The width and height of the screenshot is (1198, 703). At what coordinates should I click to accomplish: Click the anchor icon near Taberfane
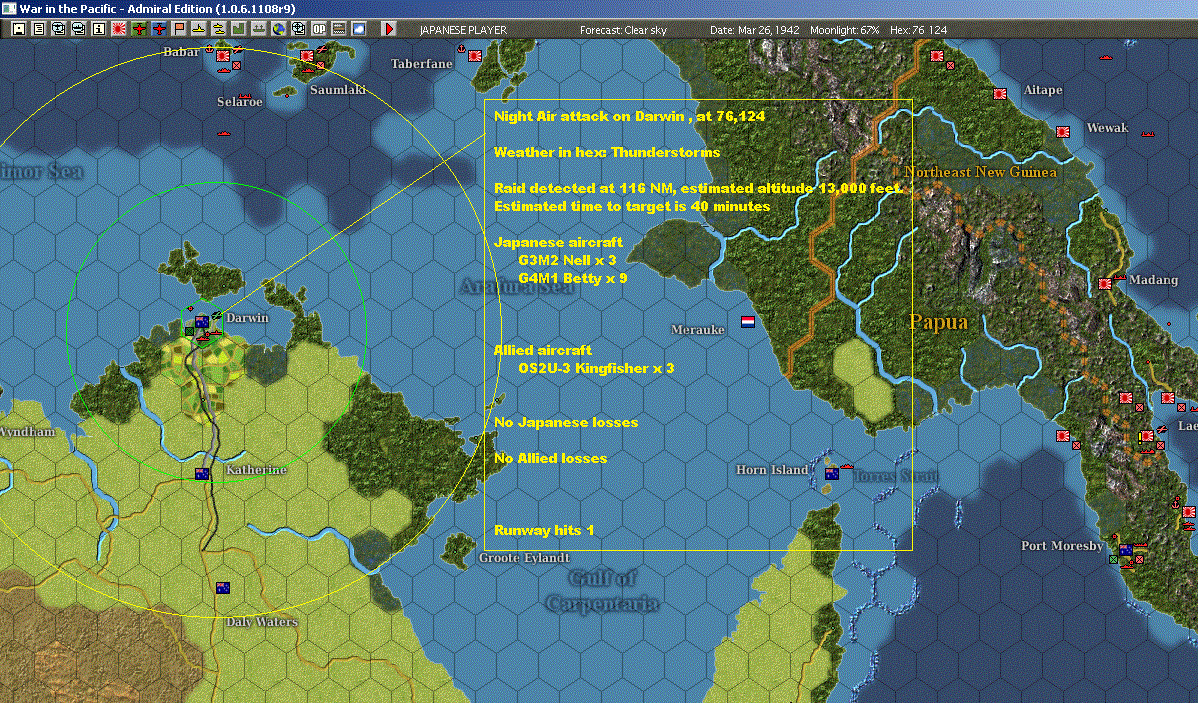461,49
